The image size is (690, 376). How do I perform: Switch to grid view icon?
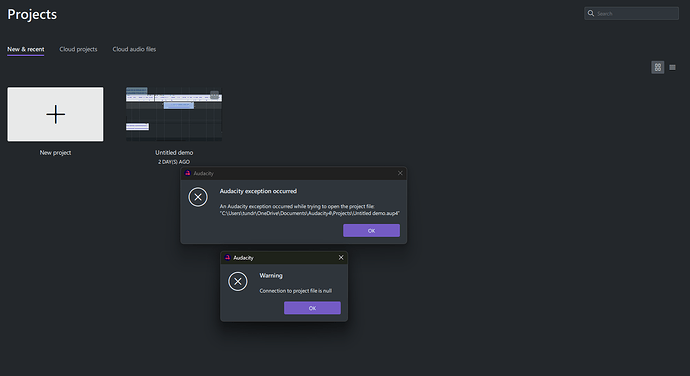click(657, 67)
